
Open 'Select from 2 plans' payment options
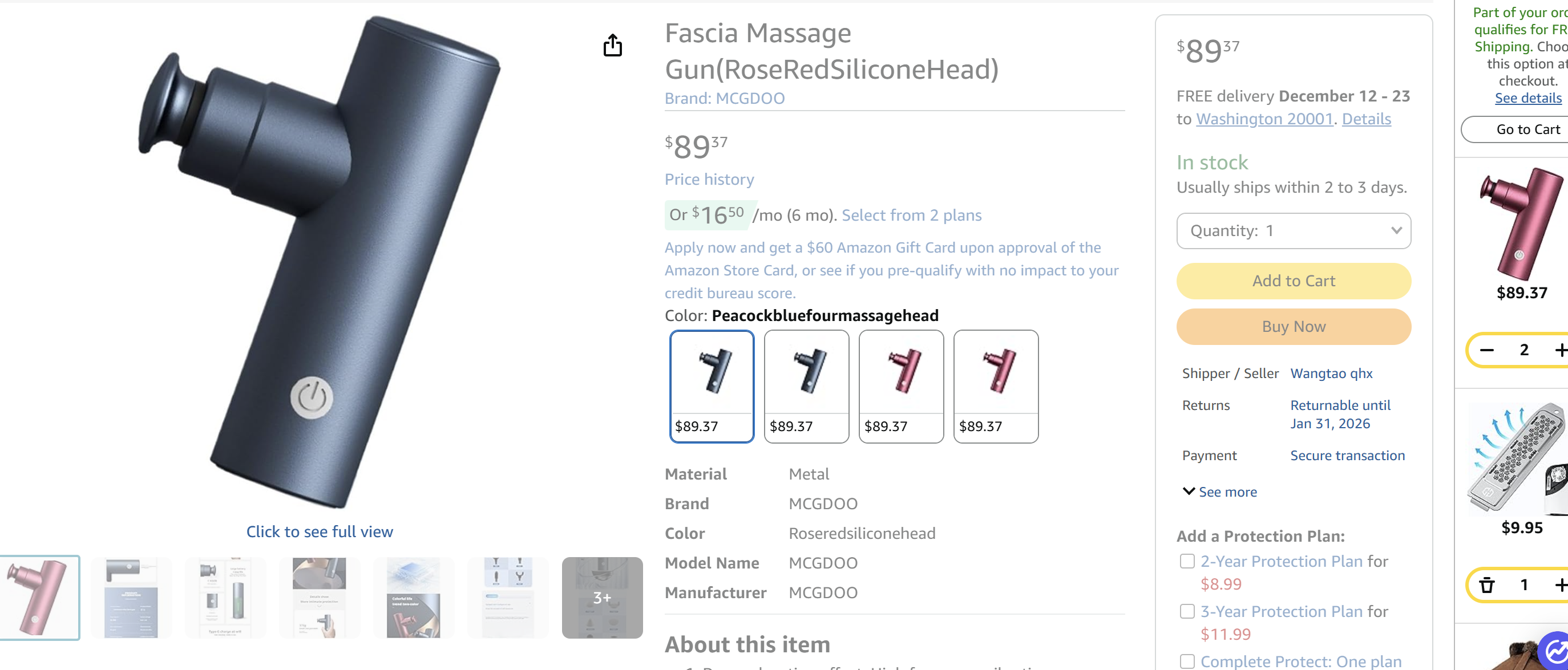click(911, 216)
